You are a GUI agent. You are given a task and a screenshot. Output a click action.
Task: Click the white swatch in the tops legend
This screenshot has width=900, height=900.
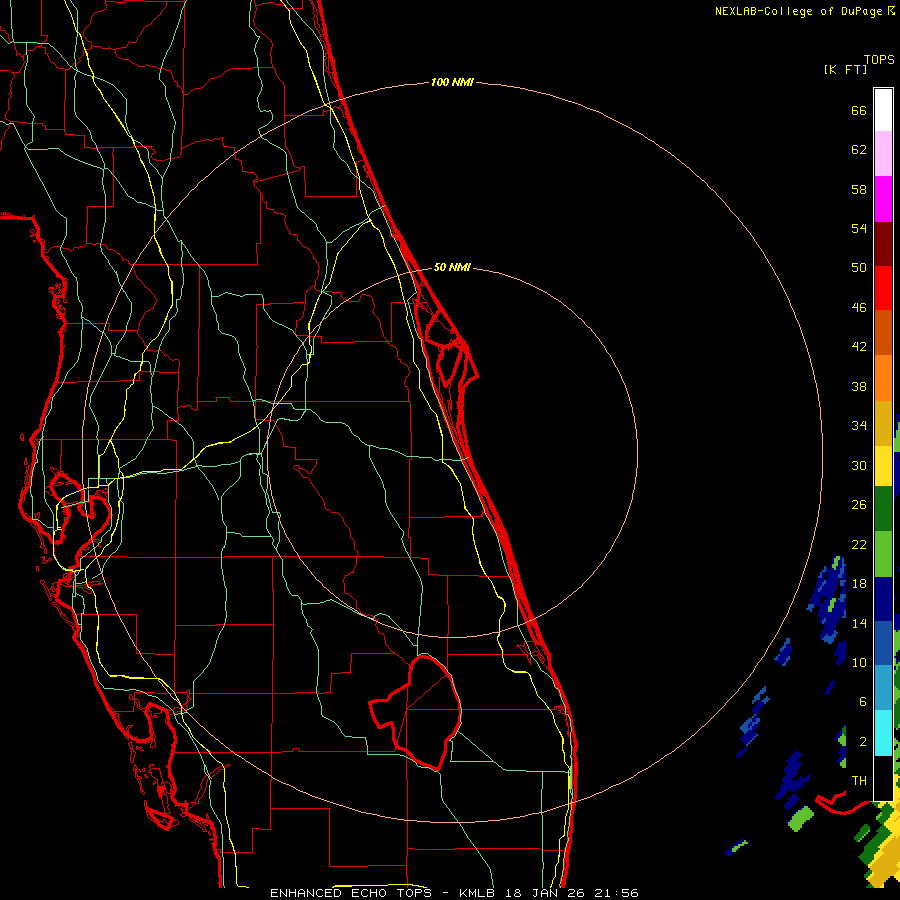[x=883, y=110]
